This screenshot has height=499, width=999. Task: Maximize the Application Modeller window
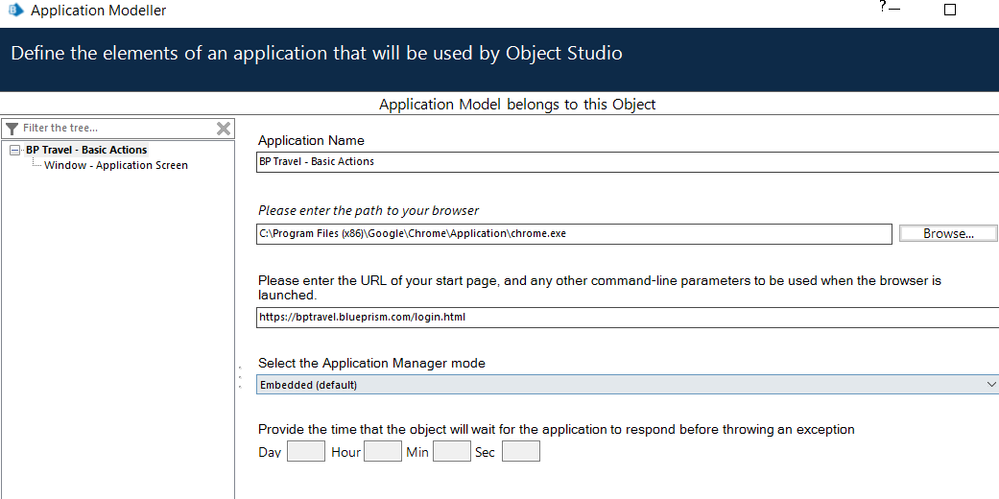[x=950, y=10]
